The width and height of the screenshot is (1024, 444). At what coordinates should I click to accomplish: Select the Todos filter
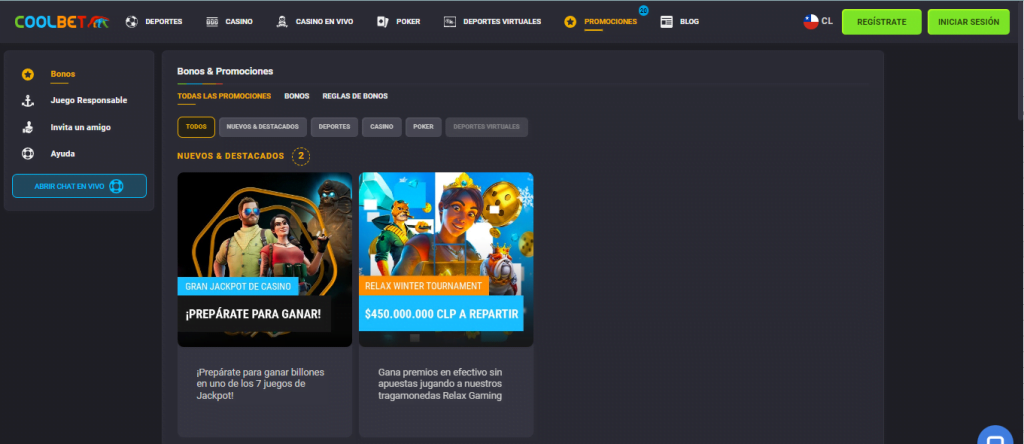[196, 127]
